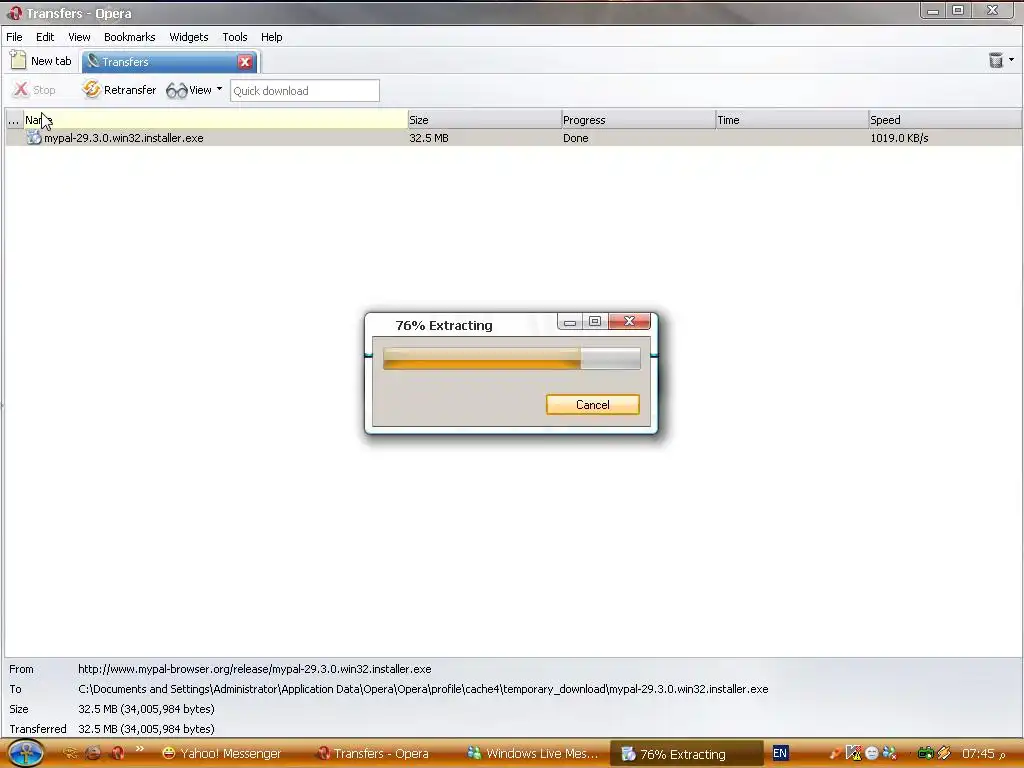Click the To destination path text

coord(423,689)
